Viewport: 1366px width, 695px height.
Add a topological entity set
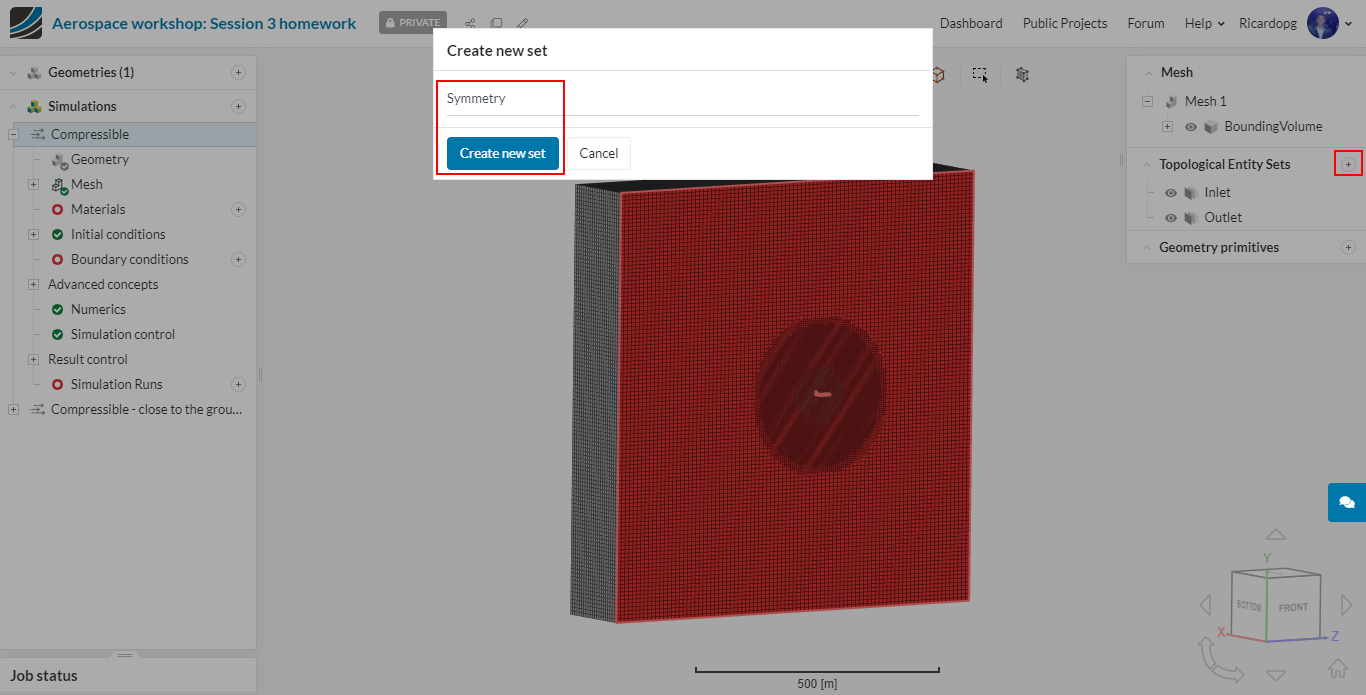(x=1348, y=164)
